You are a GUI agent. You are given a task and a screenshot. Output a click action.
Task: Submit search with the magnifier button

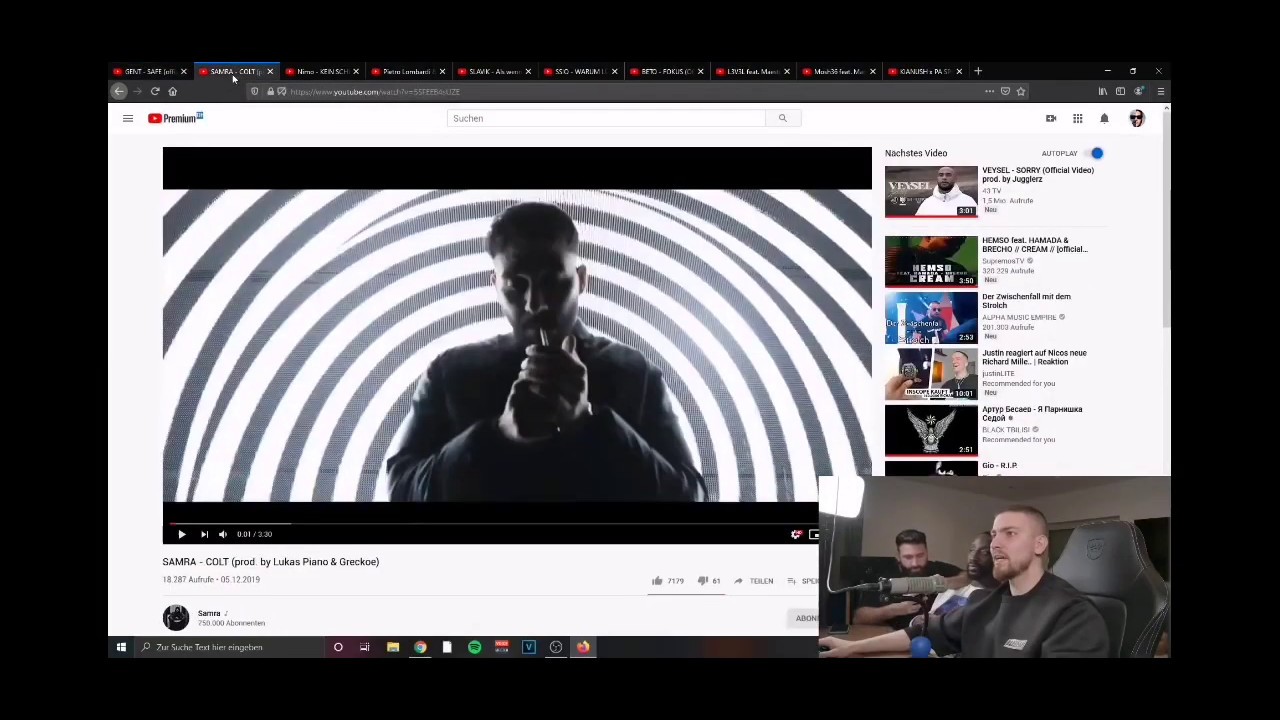(x=782, y=118)
